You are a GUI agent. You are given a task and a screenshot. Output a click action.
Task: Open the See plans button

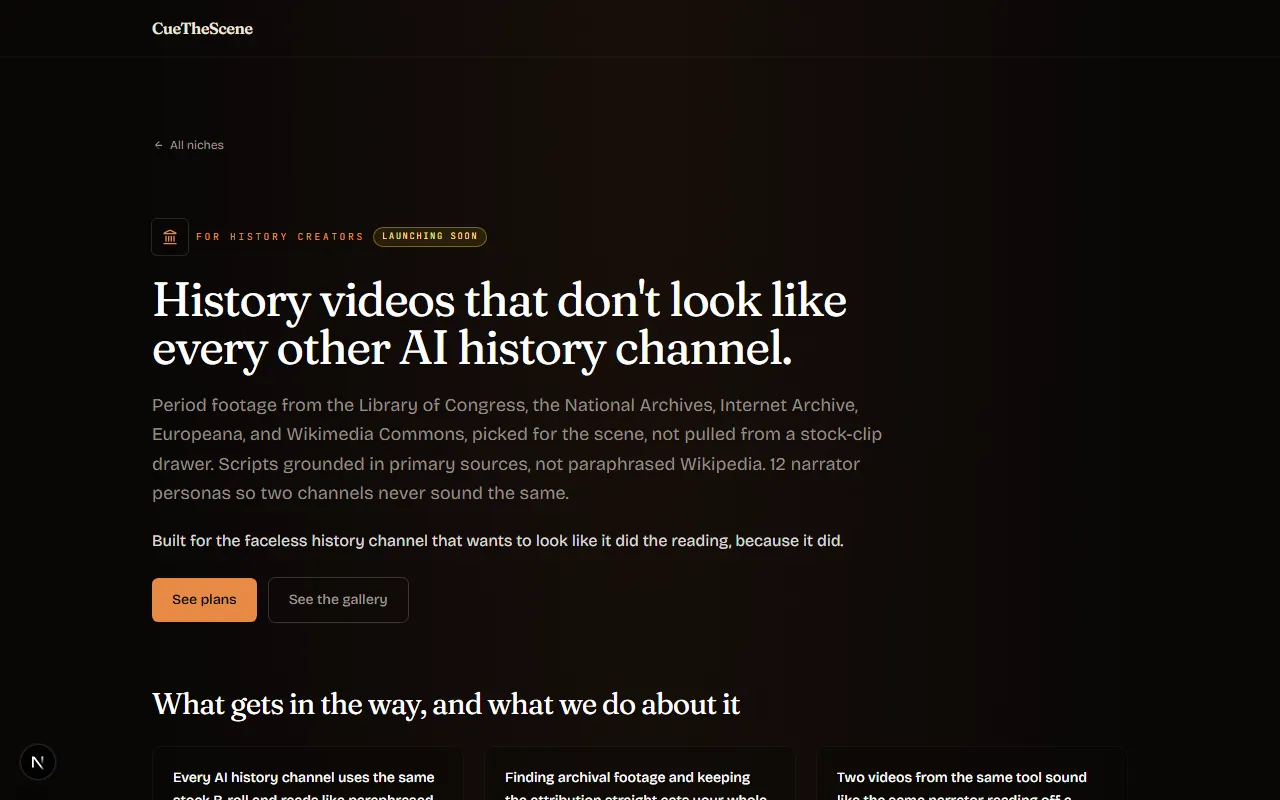(204, 600)
